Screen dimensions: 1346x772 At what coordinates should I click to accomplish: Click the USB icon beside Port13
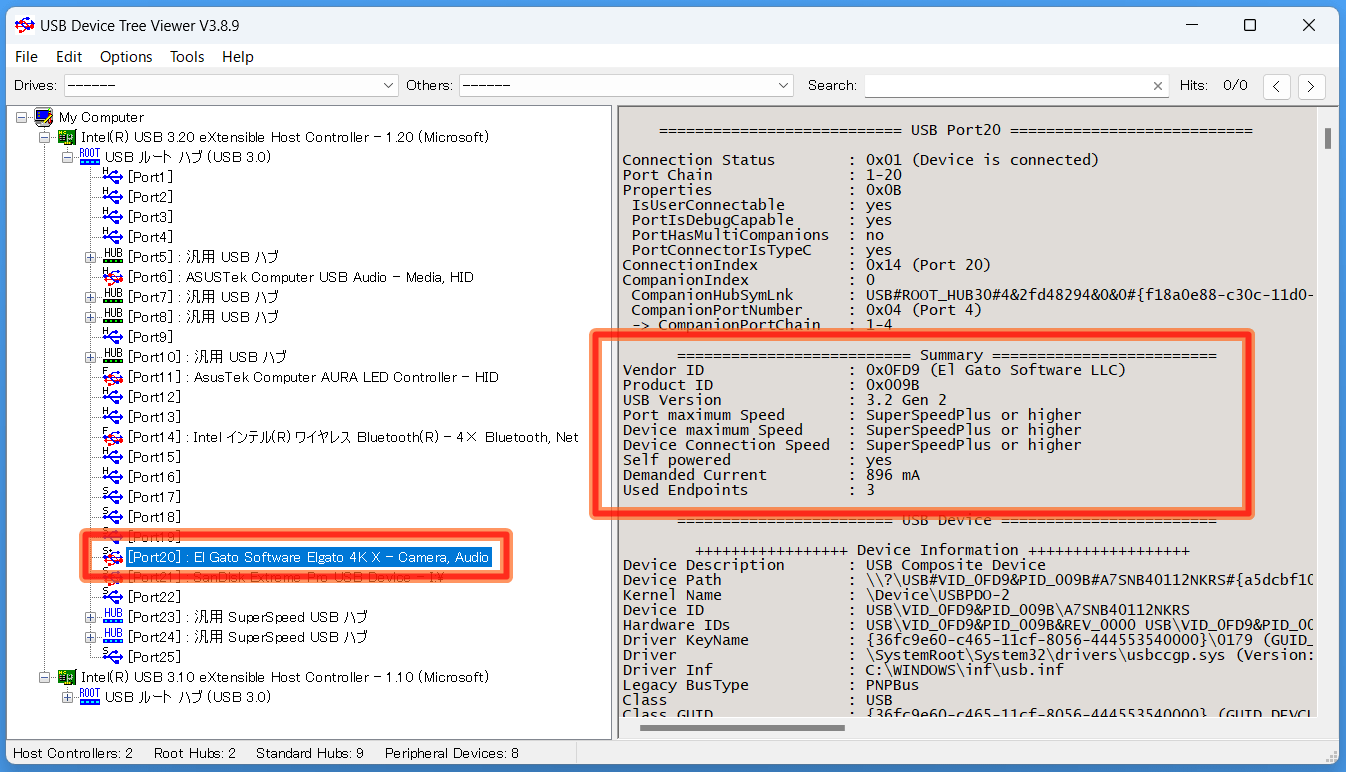coord(113,417)
